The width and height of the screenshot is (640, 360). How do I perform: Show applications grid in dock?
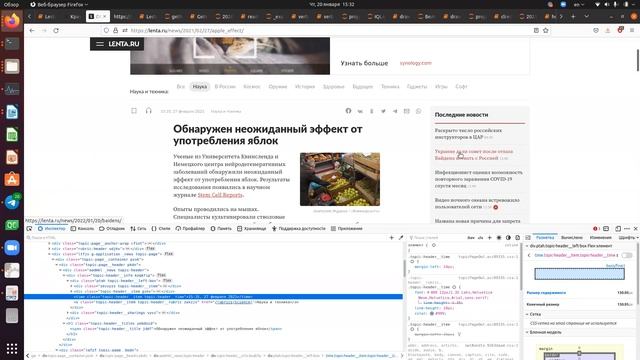12,348
